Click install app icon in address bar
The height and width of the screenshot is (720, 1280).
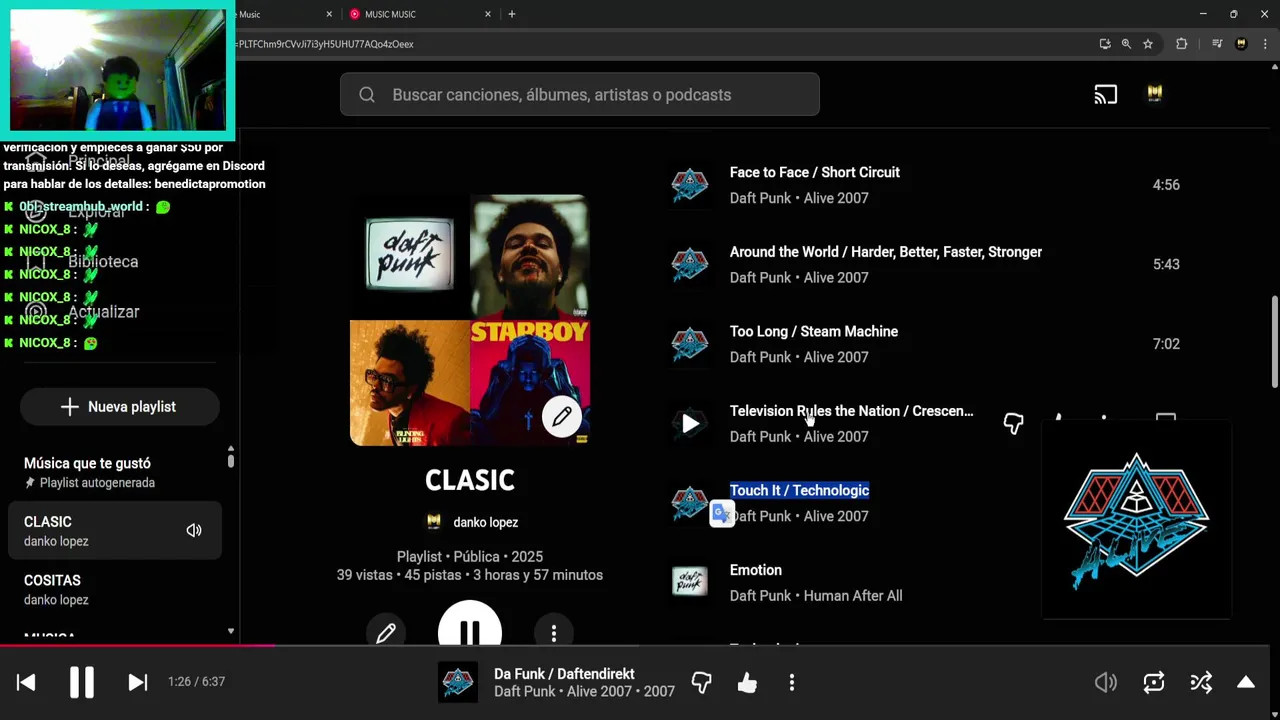click(x=1104, y=44)
